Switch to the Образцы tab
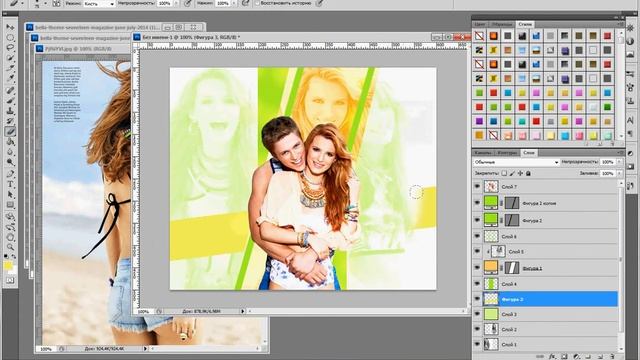The height and width of the screenshot is (360, 640). (502, 24)
